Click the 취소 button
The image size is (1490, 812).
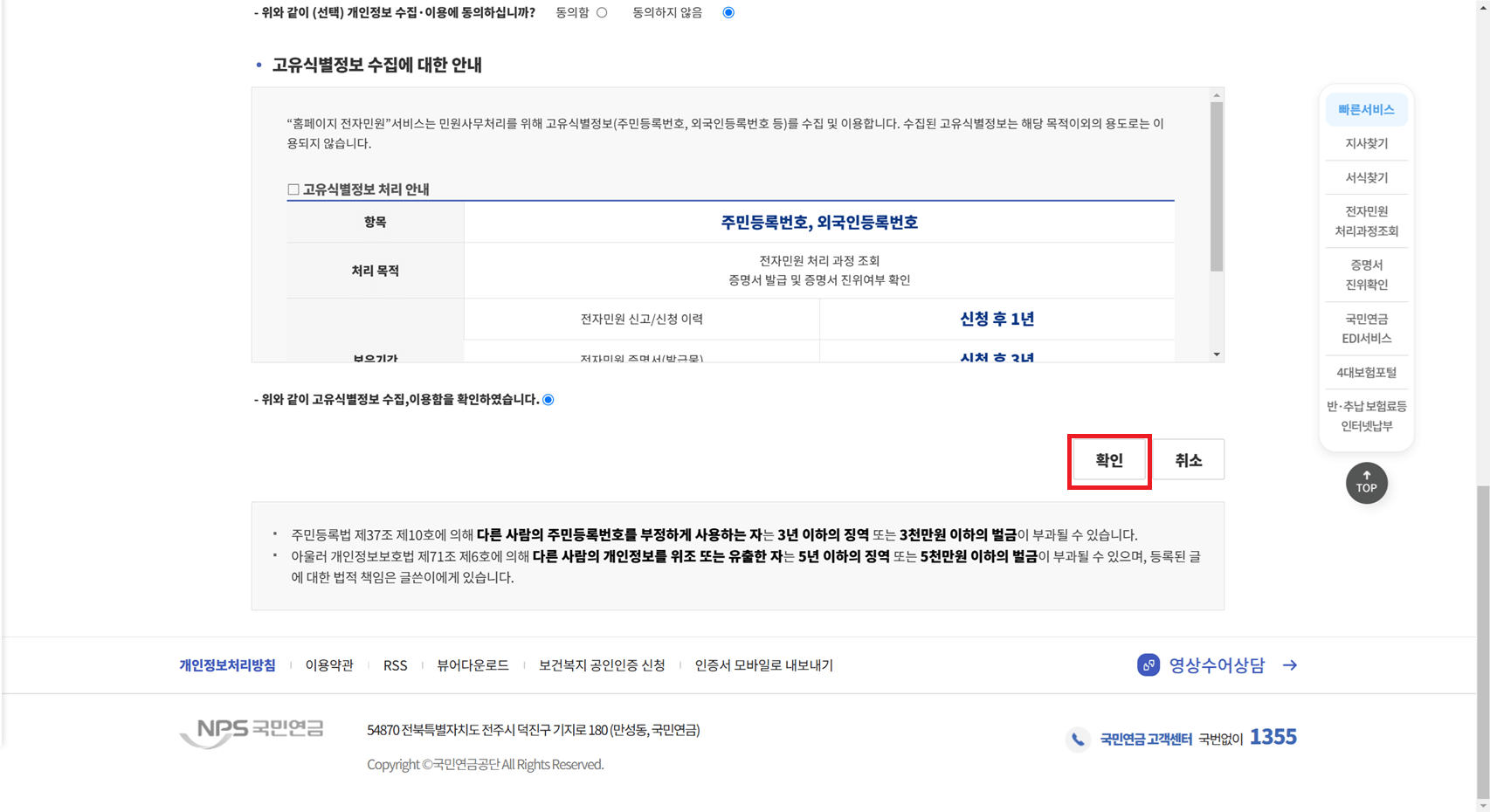[x=1190, y=459]
